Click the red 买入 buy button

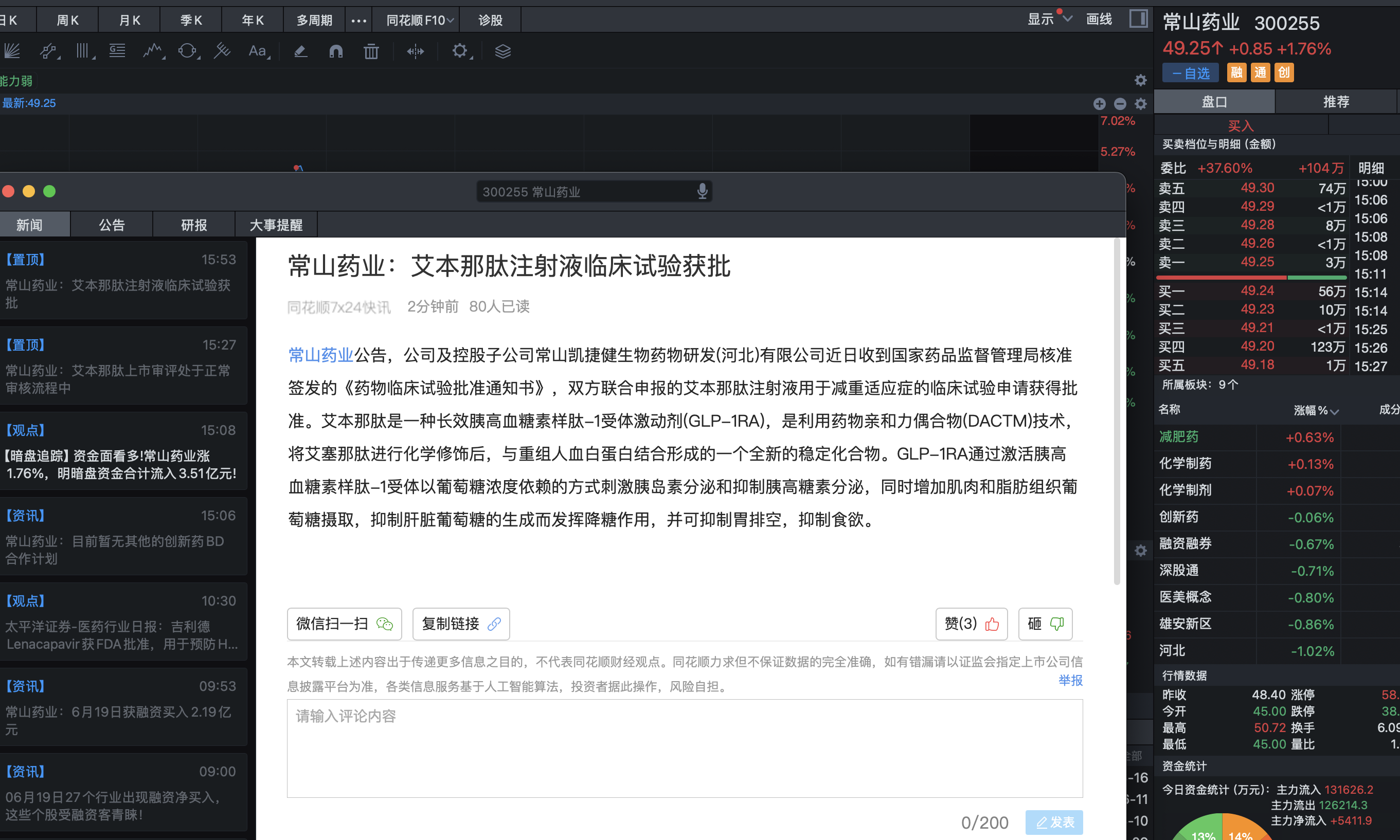(x=1240, y=125)
